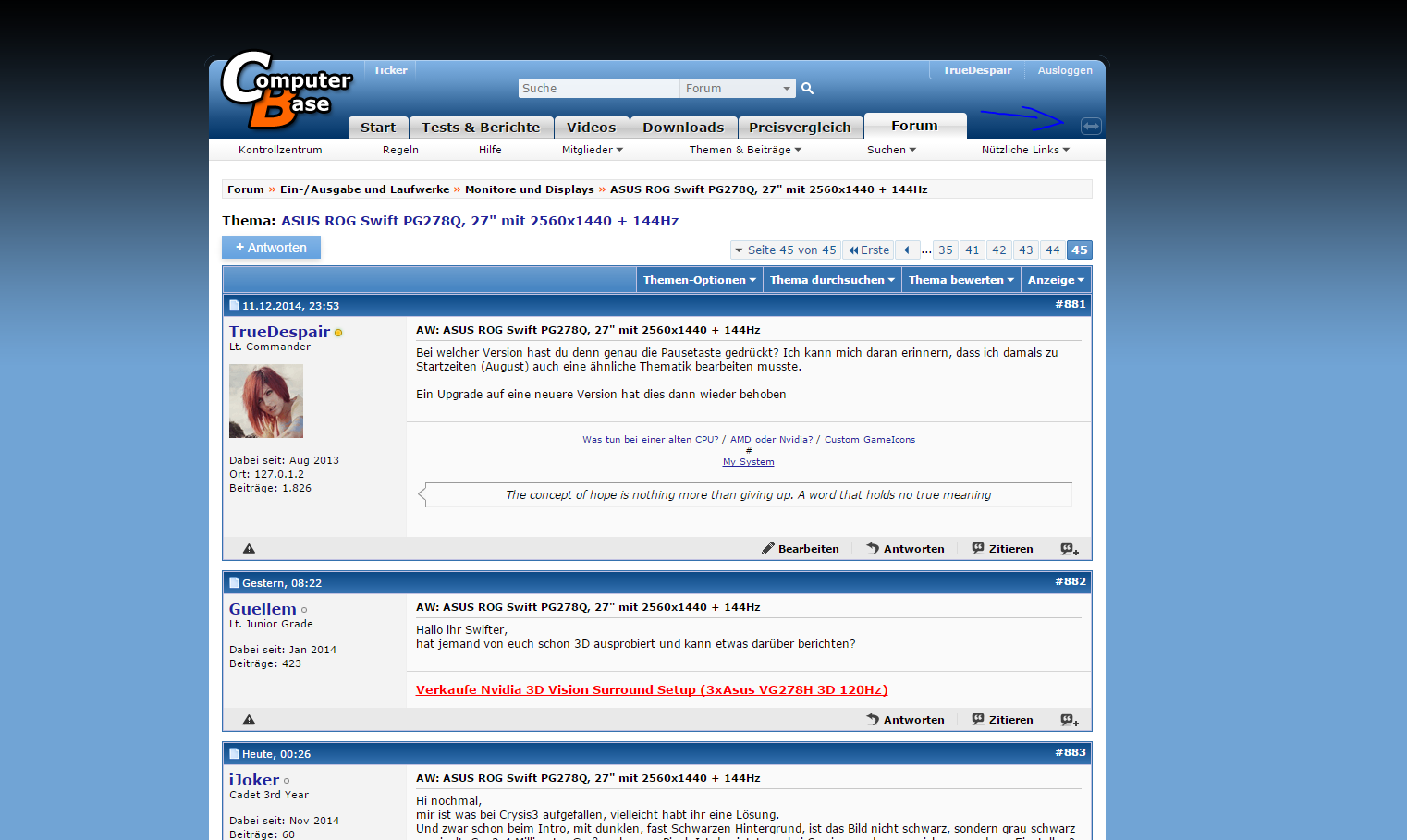
Task: Switch to Tests & Berichte tab
Action: coord(481,128)
